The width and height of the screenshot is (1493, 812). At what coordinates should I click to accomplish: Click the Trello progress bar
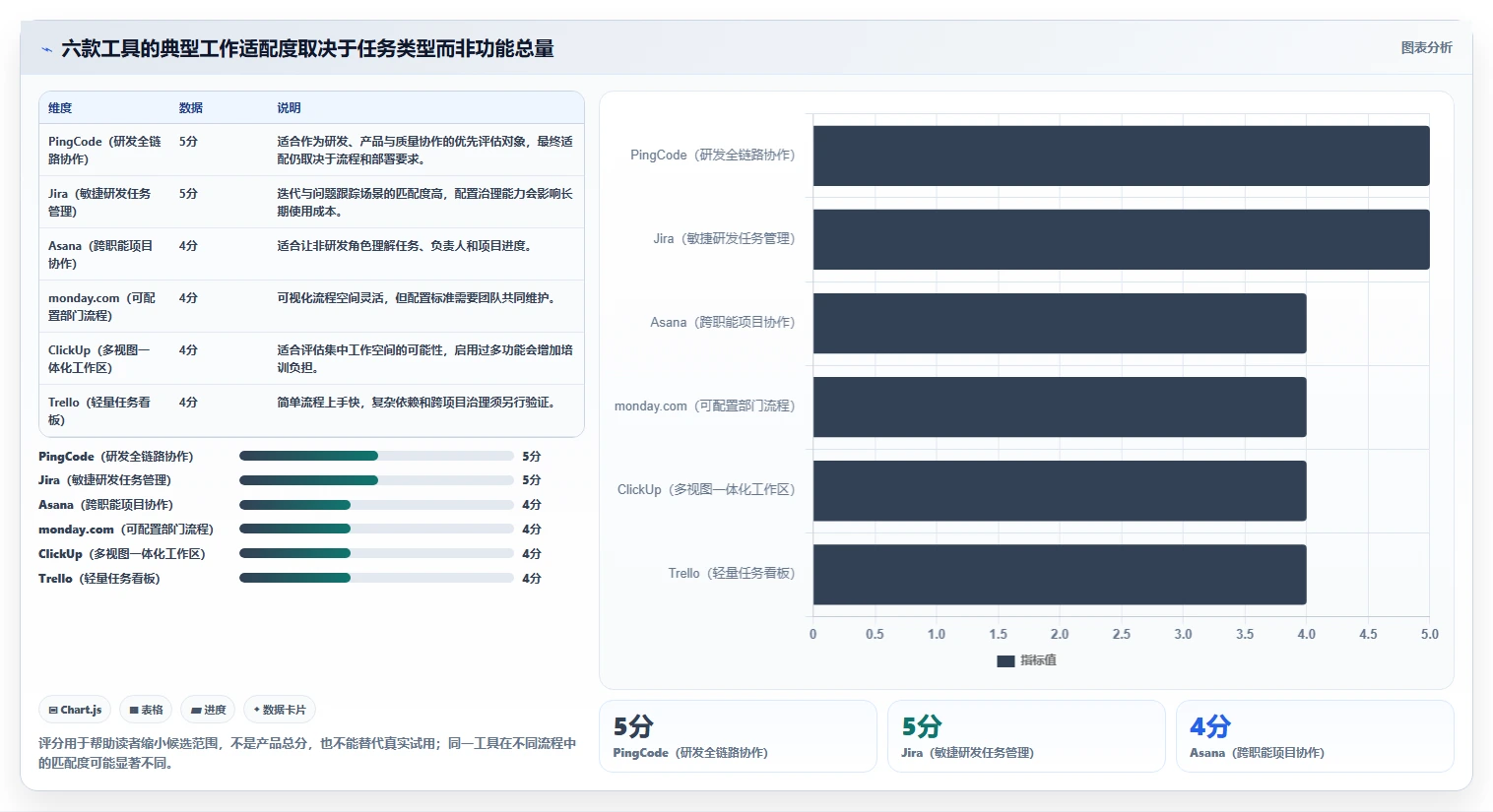click(376, 579)
